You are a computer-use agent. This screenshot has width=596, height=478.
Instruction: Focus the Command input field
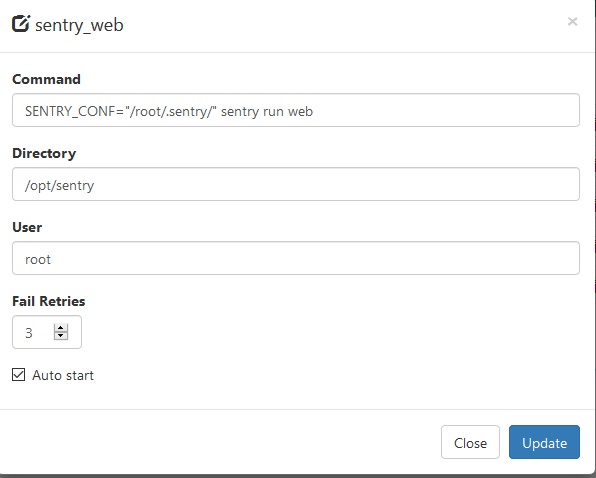tap(296, 110)
